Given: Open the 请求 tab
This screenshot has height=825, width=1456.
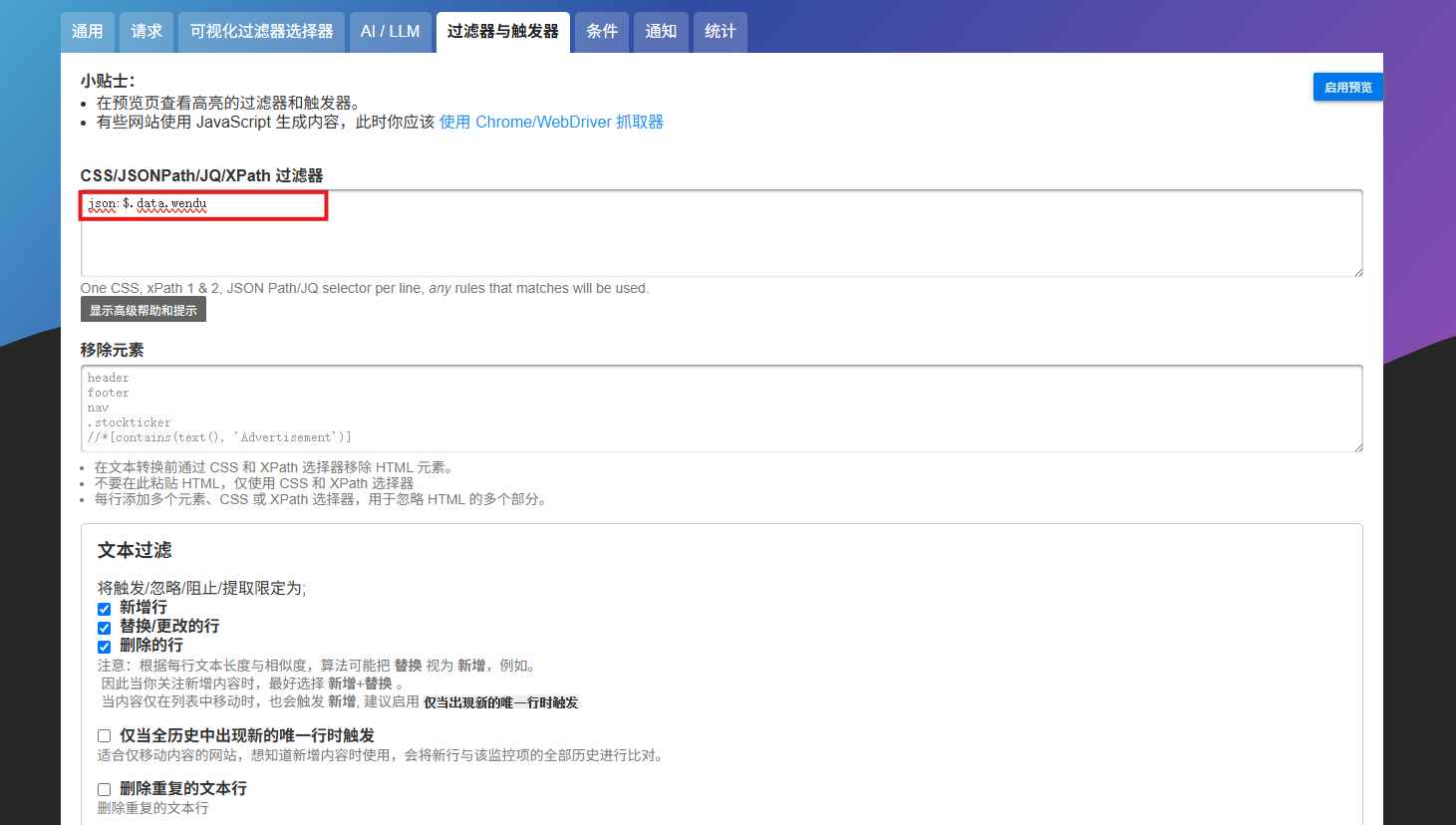Looking at the screenshot, I should click(146, 32).
